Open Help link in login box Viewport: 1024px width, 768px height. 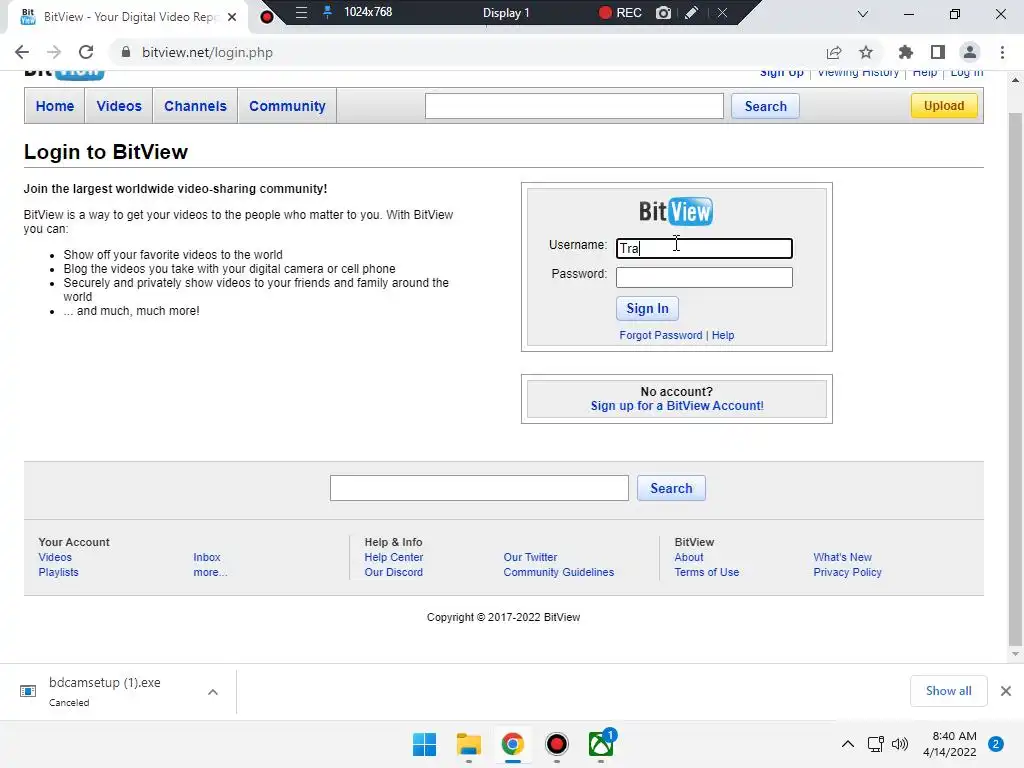[x=723, y=335]
